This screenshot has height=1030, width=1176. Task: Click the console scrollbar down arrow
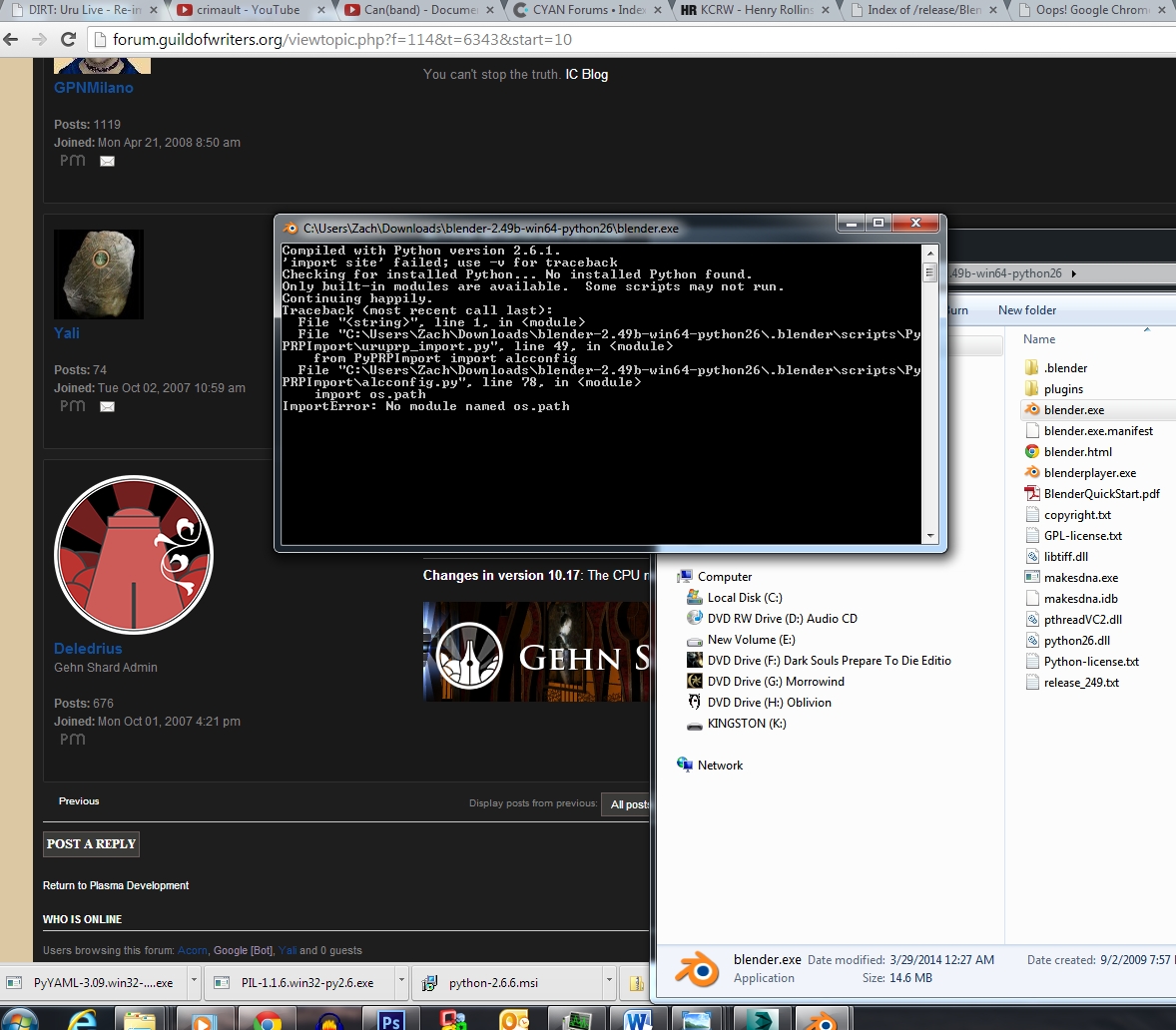[x=930, y=536]
